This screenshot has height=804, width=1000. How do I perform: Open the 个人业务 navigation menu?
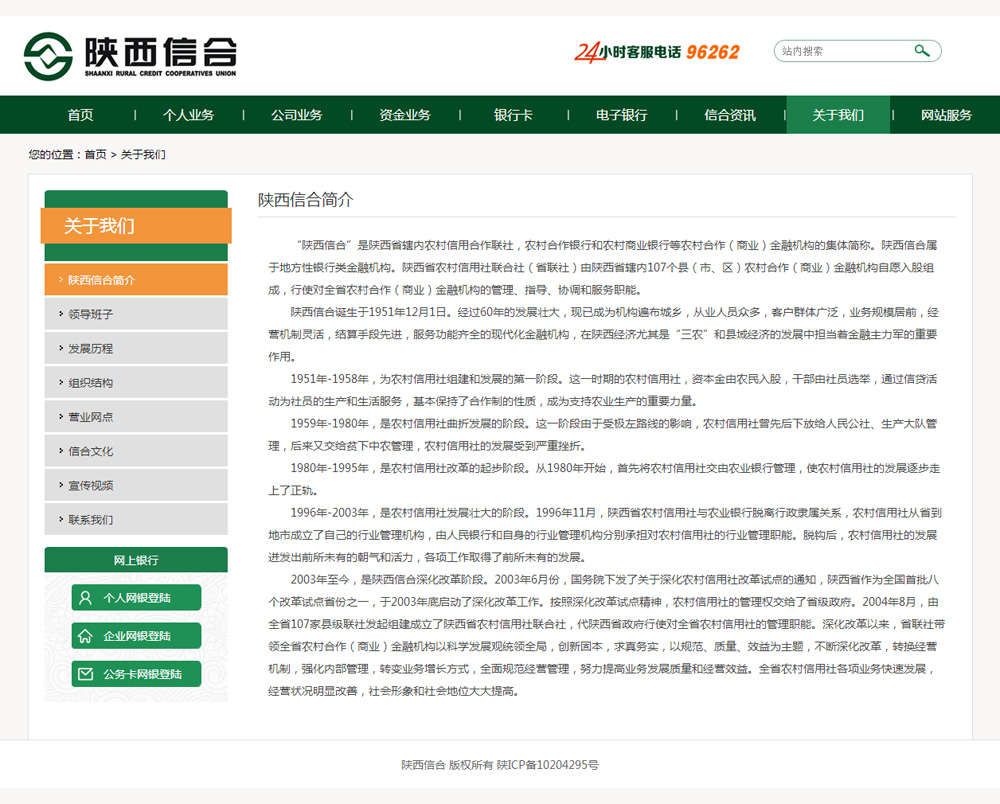point(188,115)
